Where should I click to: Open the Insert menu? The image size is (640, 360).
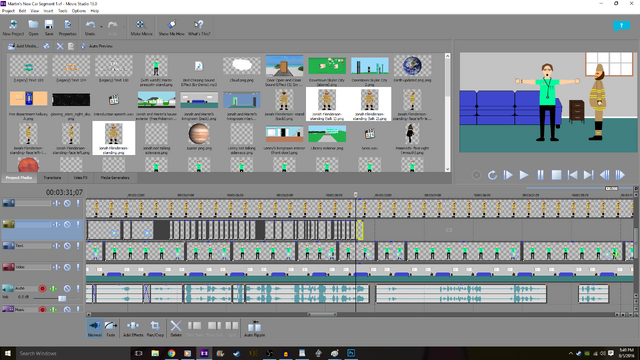48,11
